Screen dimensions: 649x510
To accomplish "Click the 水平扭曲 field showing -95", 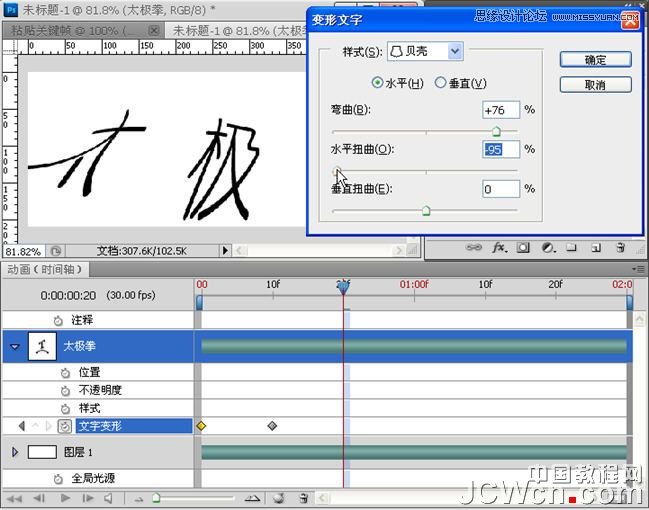I will [x=501, y=149].
